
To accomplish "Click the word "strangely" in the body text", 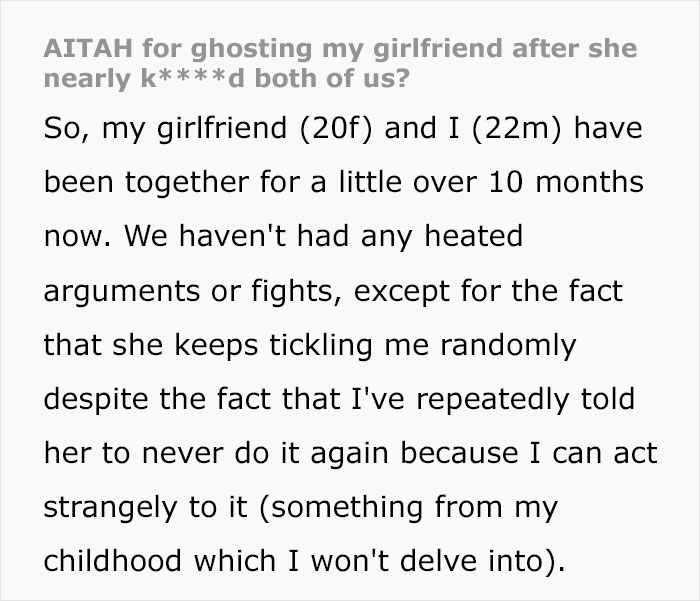I will pos(110,508).
